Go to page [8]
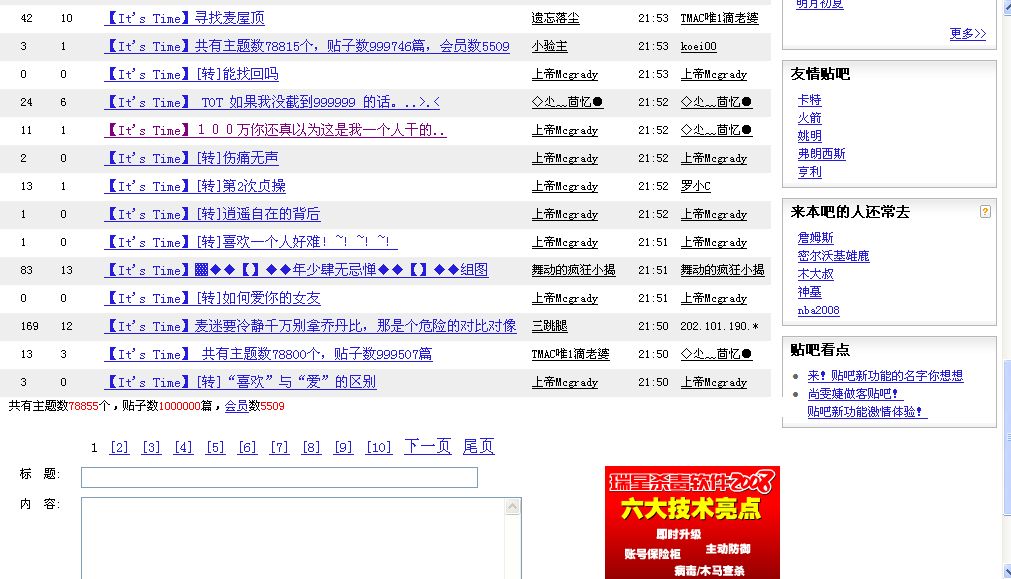The height and width of the screenshot is (579, 1011). 311,447
